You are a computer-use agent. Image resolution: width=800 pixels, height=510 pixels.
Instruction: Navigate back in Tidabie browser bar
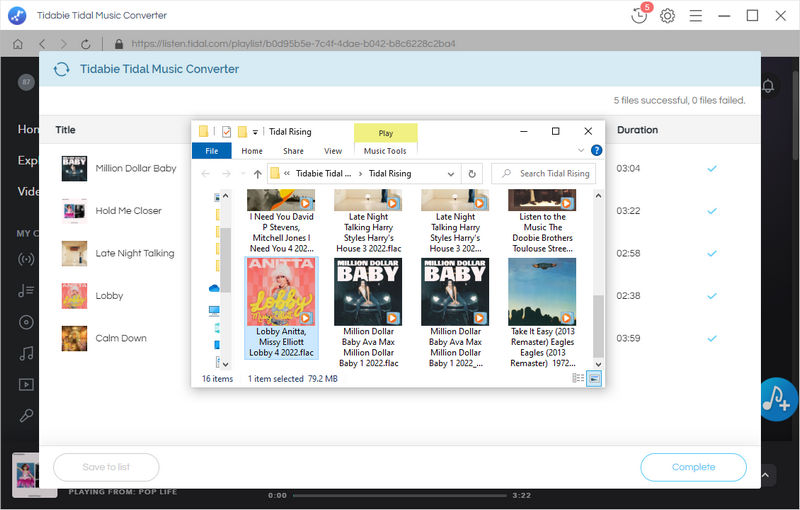(42, 44)
